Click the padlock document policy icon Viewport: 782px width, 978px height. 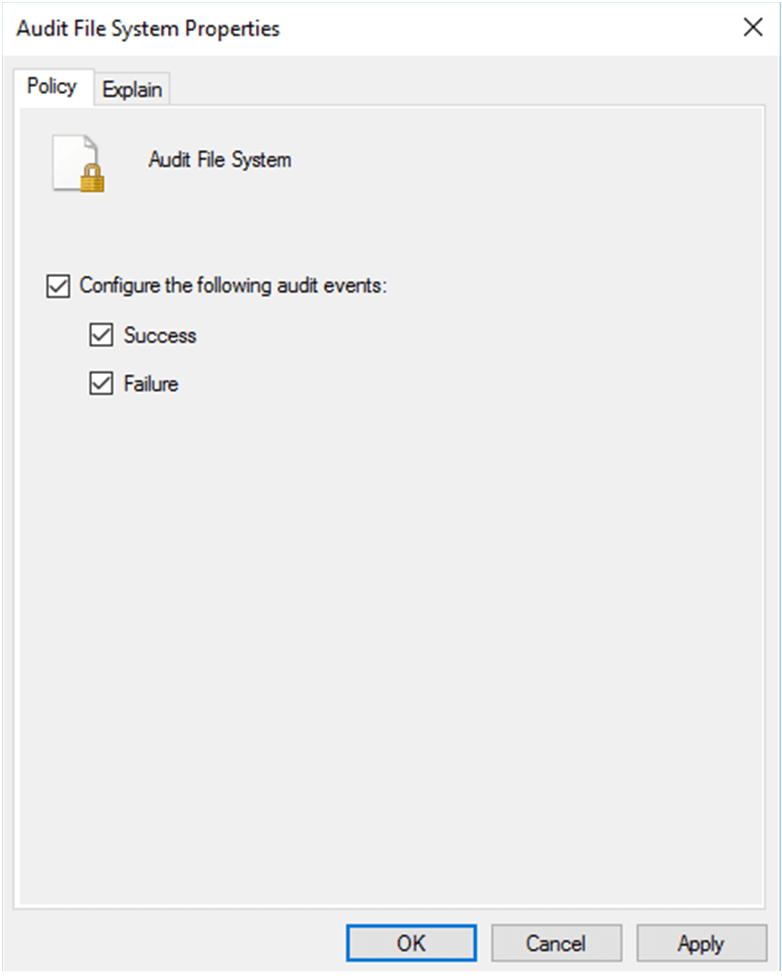tap(79, 162)
